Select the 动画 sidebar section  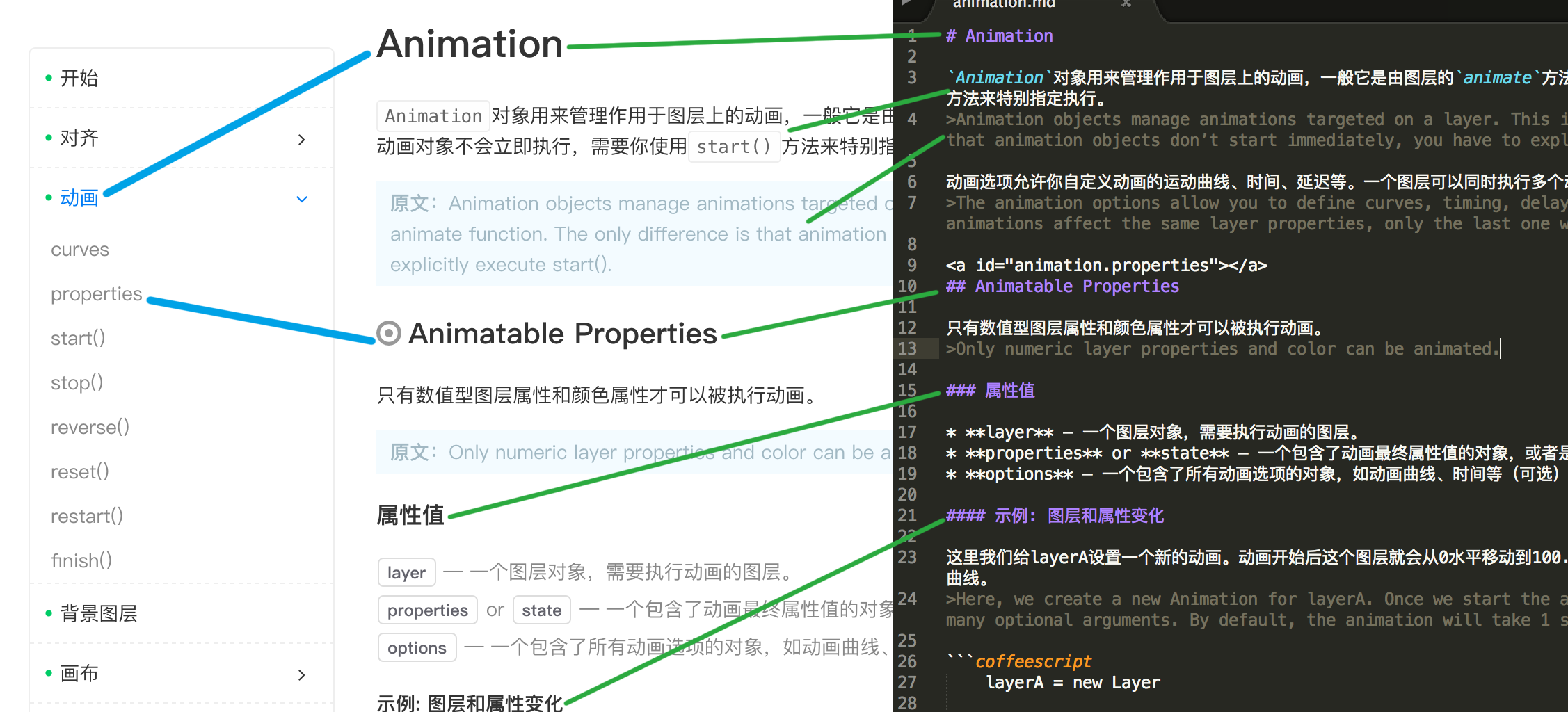pos(79,198)
